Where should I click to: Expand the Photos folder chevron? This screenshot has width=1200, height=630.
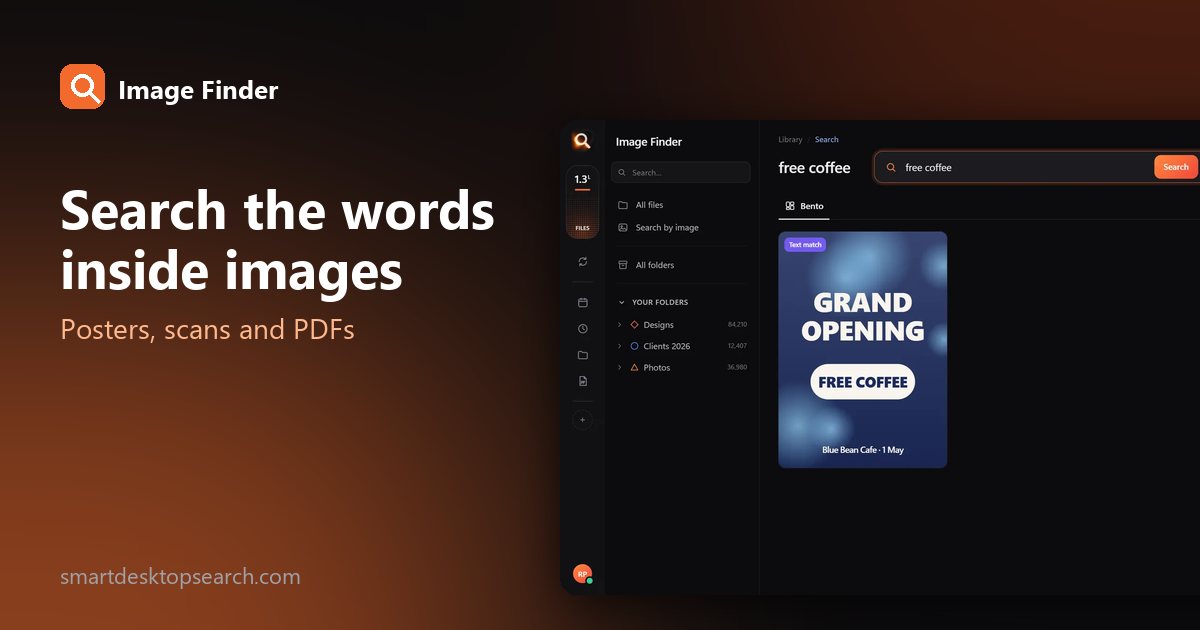pyautogui.click(x=620, y=368)
